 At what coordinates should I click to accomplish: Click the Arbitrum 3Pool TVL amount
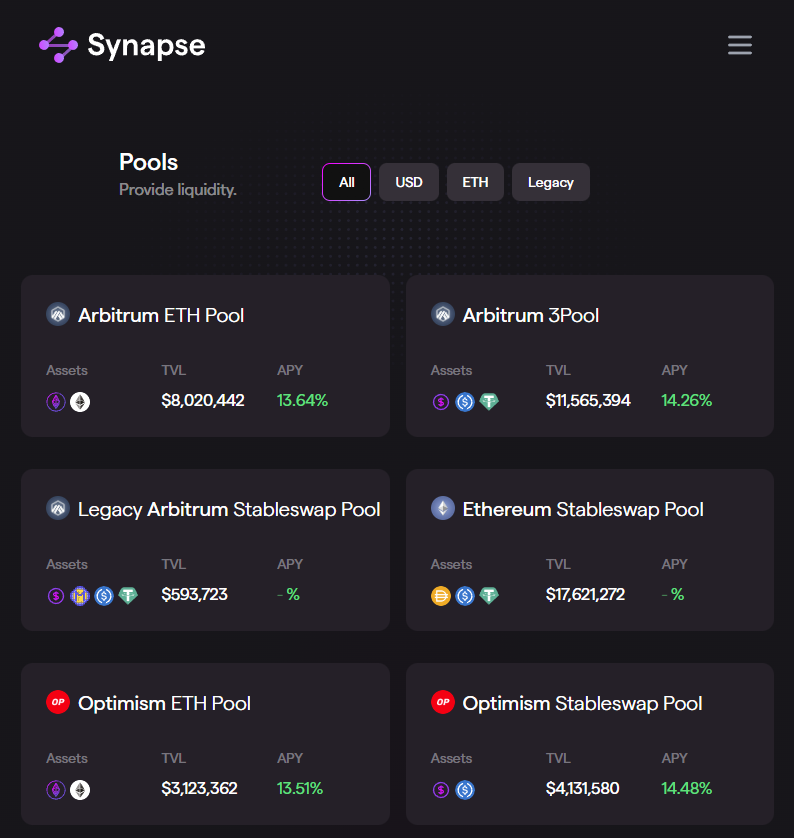click(x=588, y=400)
